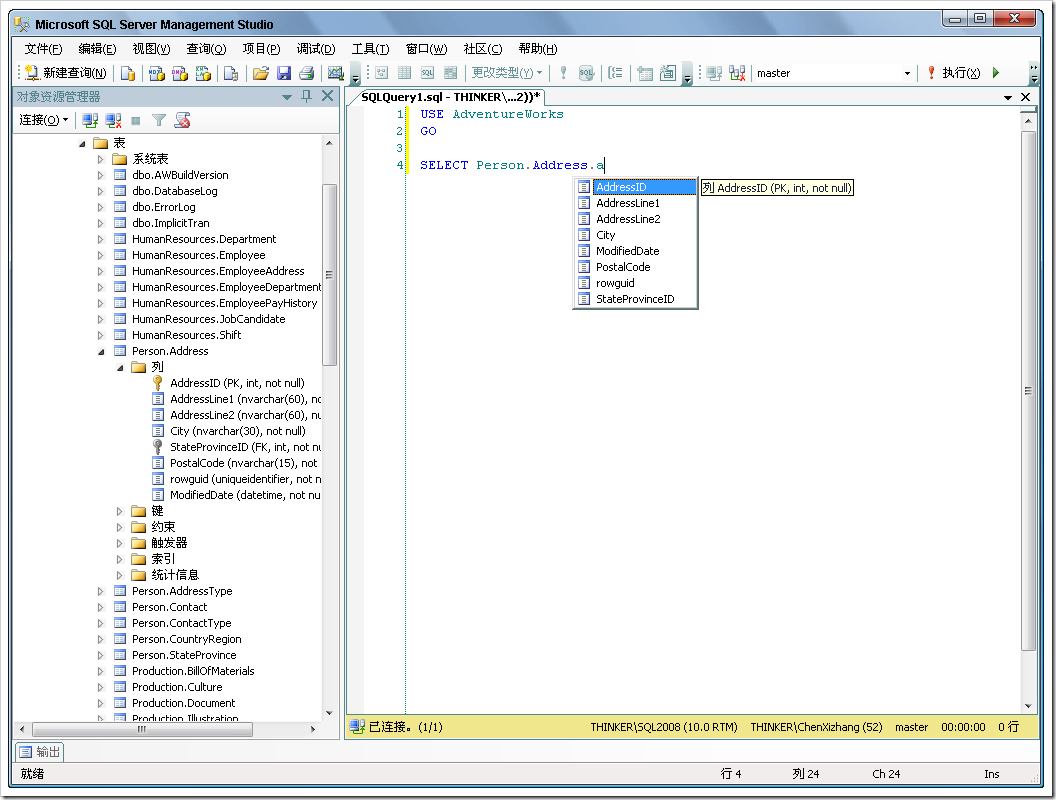Open the Change Type (更改类型) dropdown

[506, 73]
